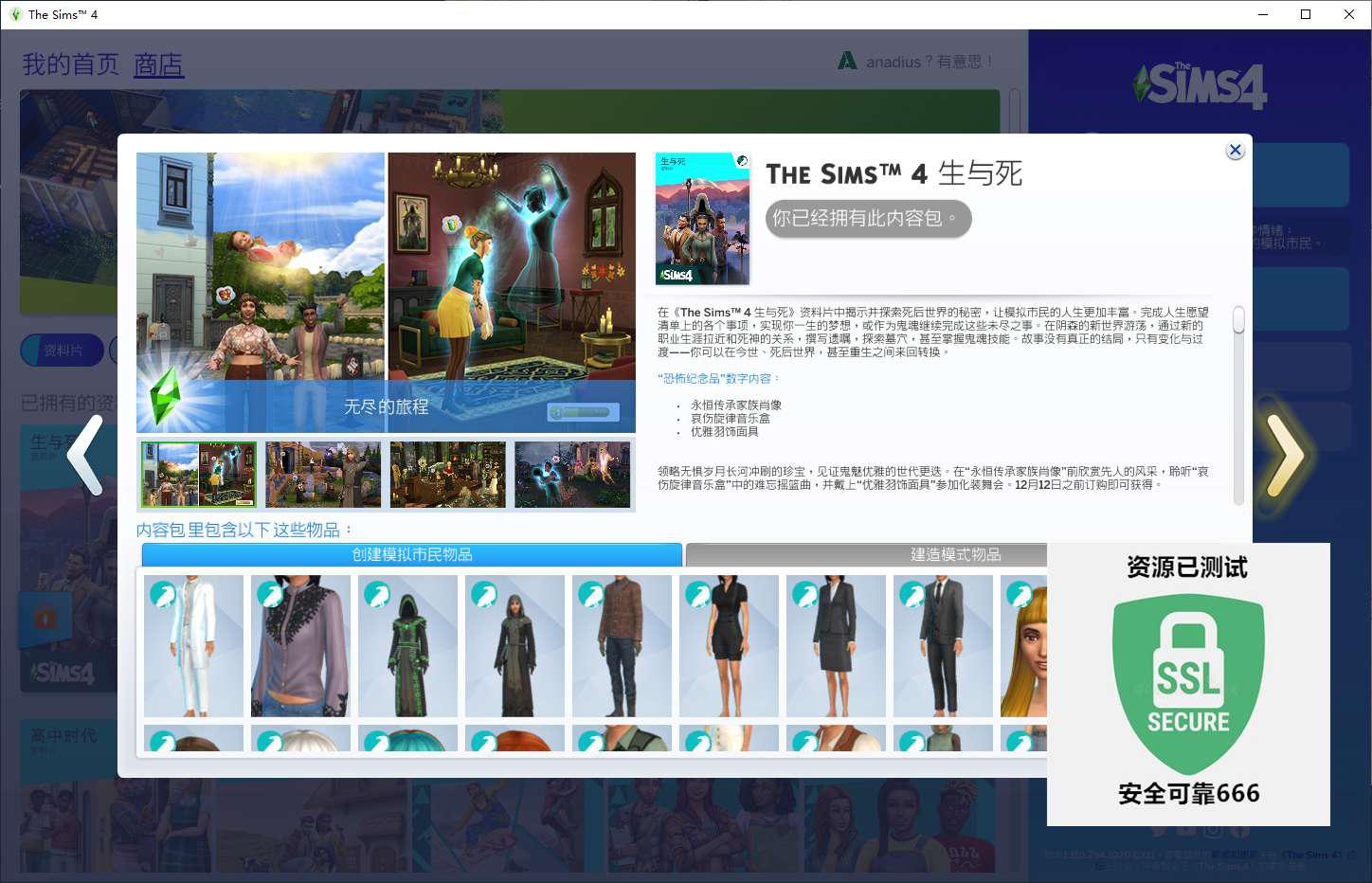The height and width of the screenshot is (883, 1372).
Task: Click the 已拥有的资 section label behind the dialog
Action: (68, 404)
